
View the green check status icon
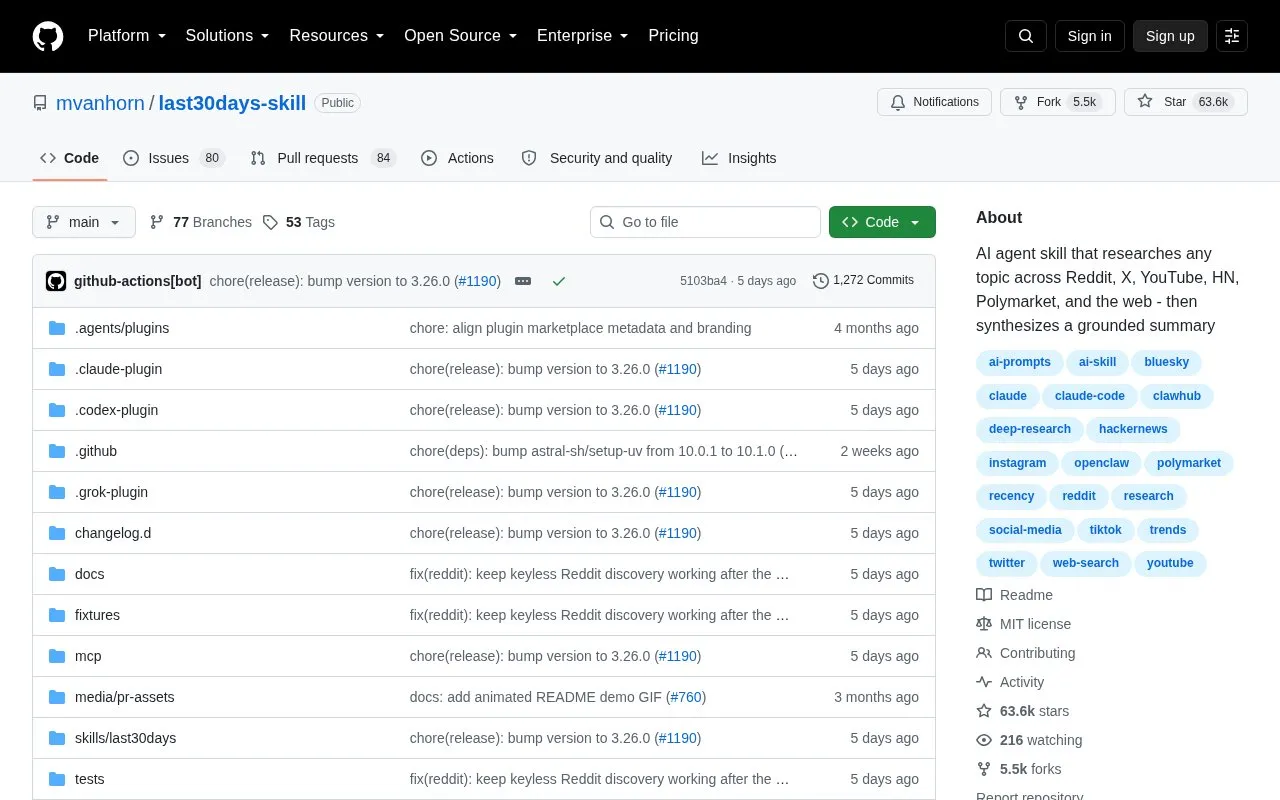559,281
